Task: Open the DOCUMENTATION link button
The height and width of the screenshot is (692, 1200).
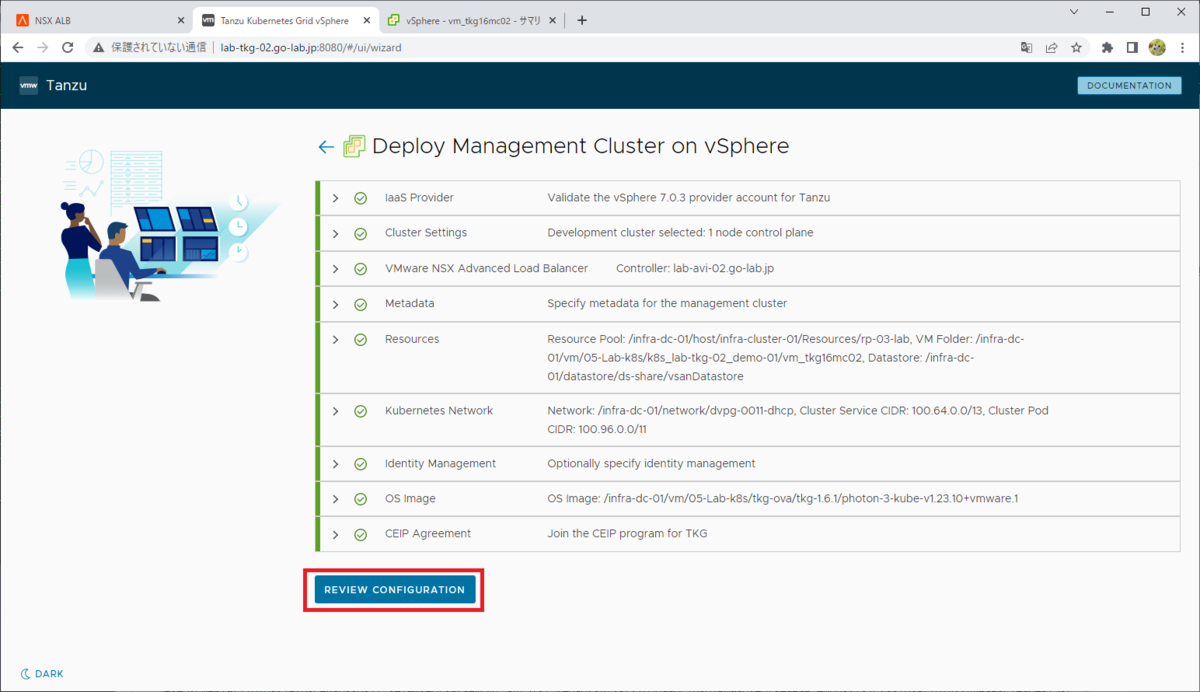Action: pos(1129,86)
